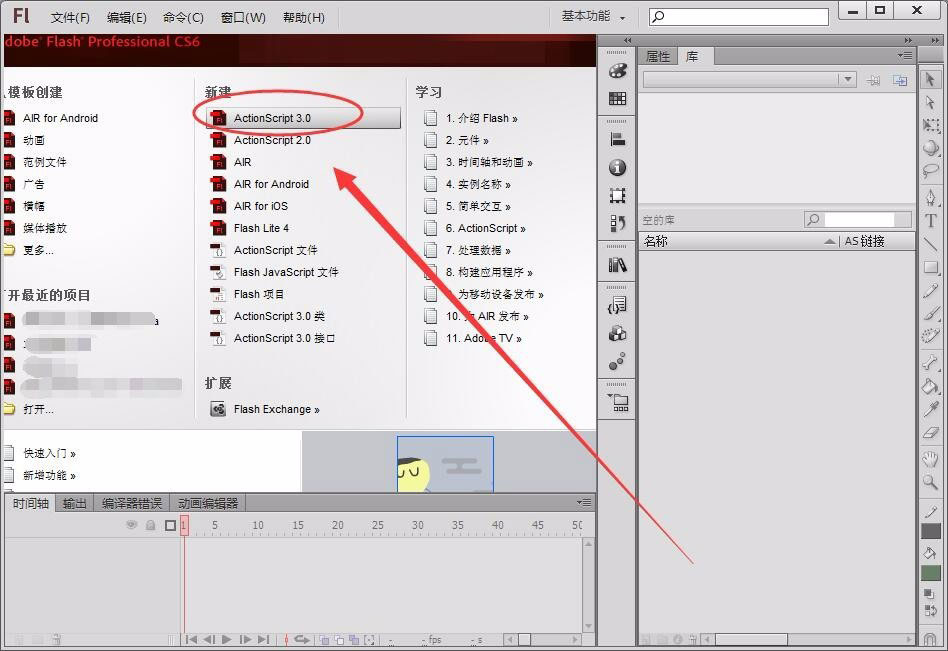Switch to the 输出 tab

pyautogui.click(x=74, y=504)
